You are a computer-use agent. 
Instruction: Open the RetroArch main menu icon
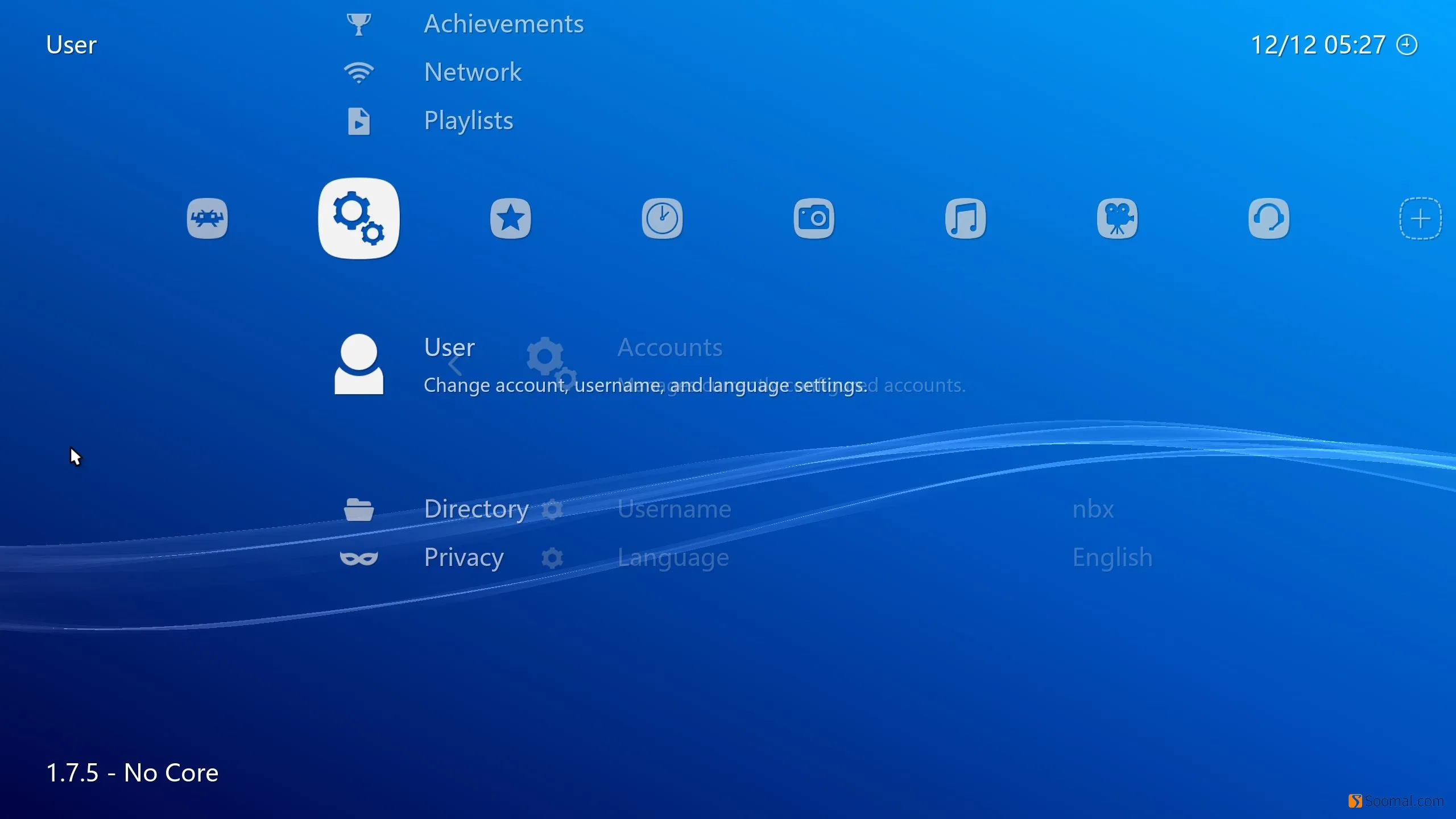208,218
